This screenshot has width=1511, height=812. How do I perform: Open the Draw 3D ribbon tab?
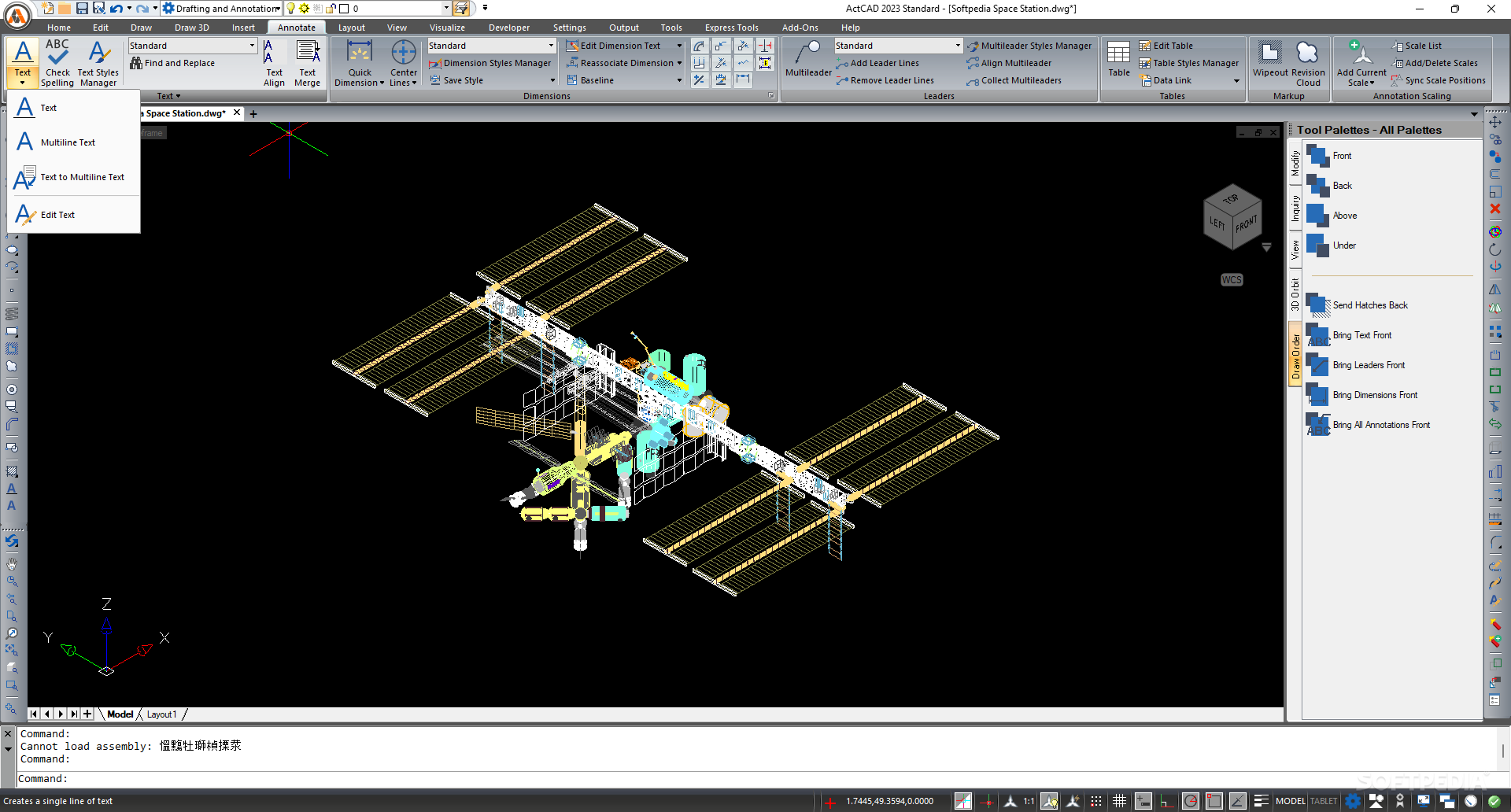pos(192,28)
